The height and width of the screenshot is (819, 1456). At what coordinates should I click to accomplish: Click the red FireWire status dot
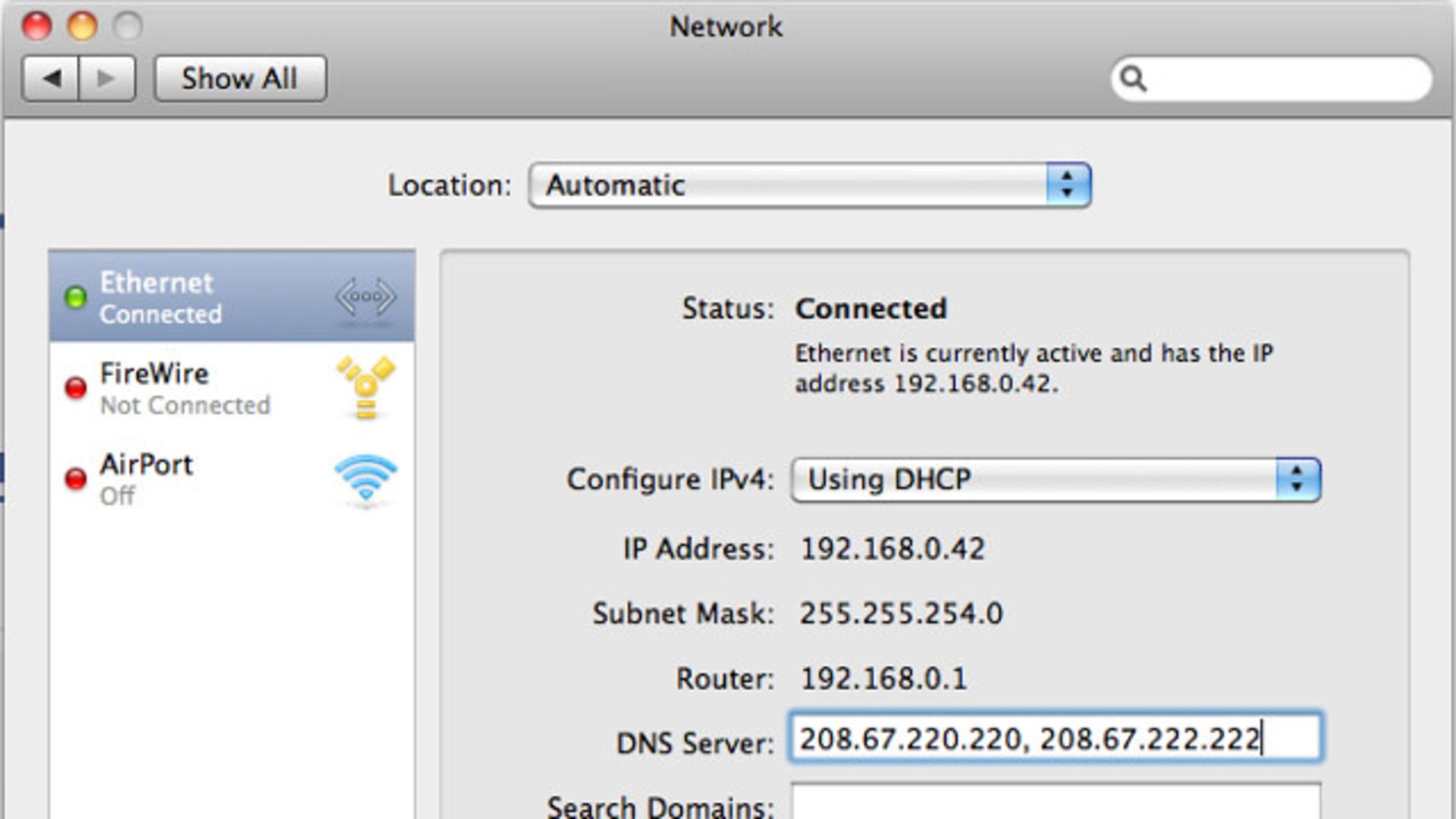tap(75, 389)
